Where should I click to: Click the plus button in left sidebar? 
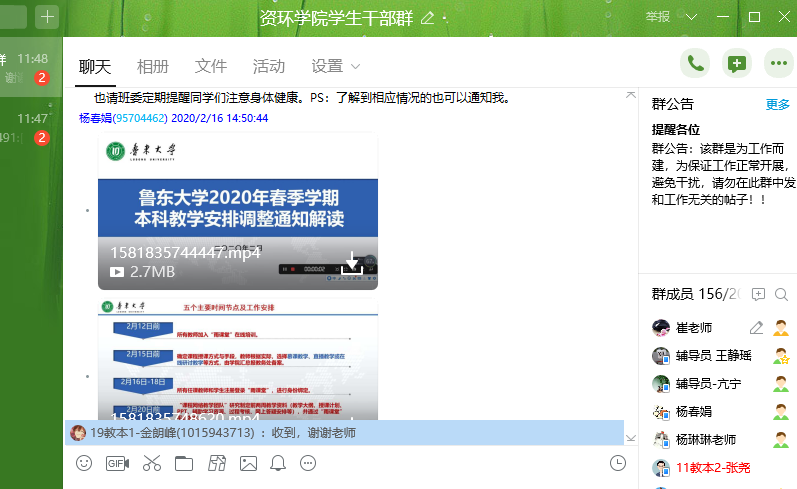coord(47,17)
